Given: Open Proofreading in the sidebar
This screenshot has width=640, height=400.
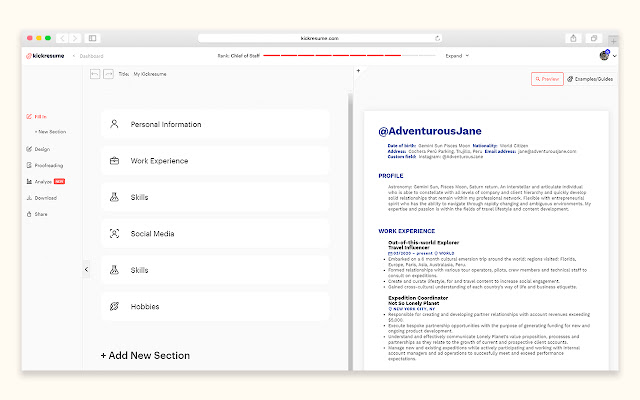Looking at the screenshot, I should tap(44, 165).
